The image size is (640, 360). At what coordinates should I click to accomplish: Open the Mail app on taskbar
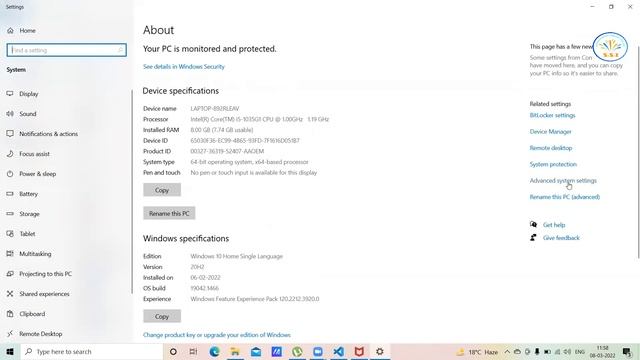click(256, 351)
